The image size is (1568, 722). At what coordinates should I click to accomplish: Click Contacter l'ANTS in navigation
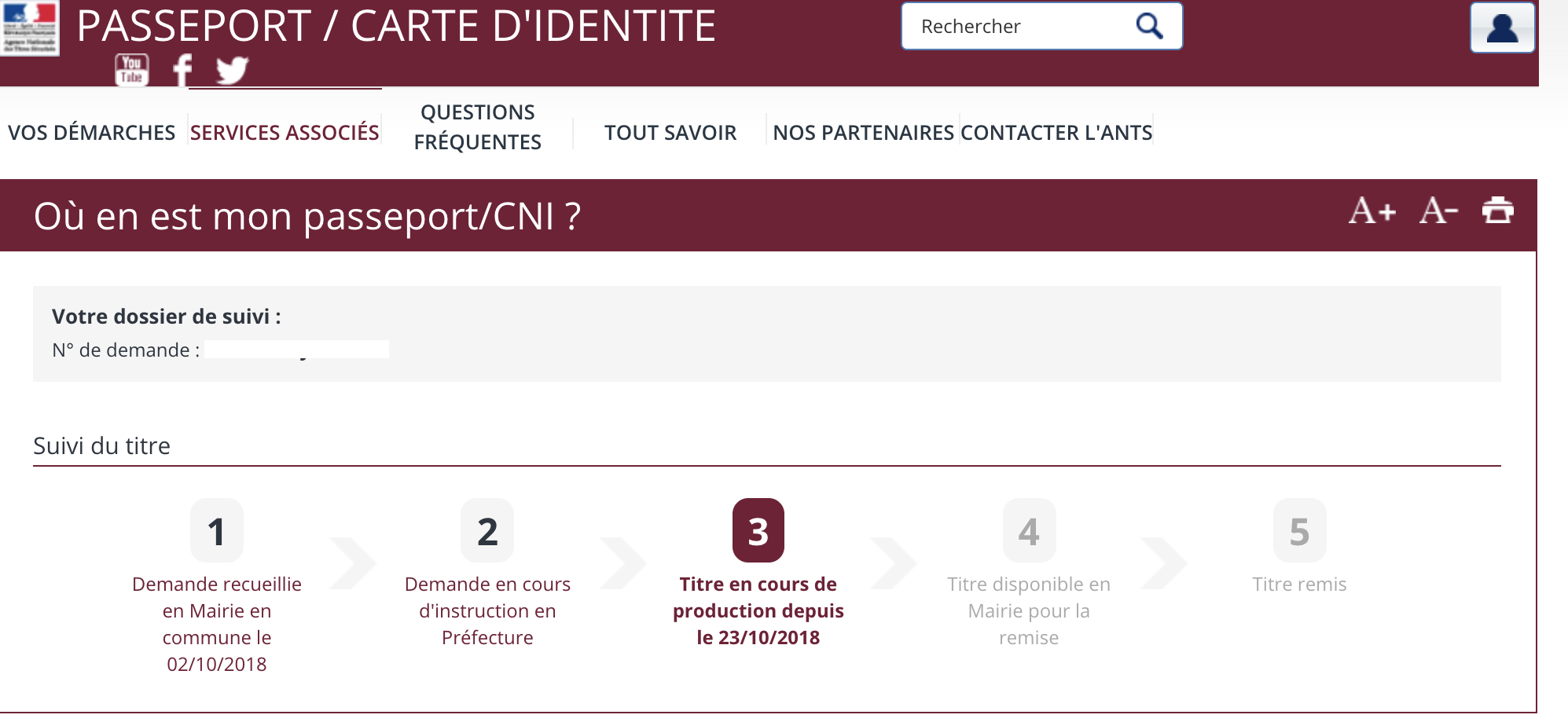pyautogui.click(x=1056, y=132)
